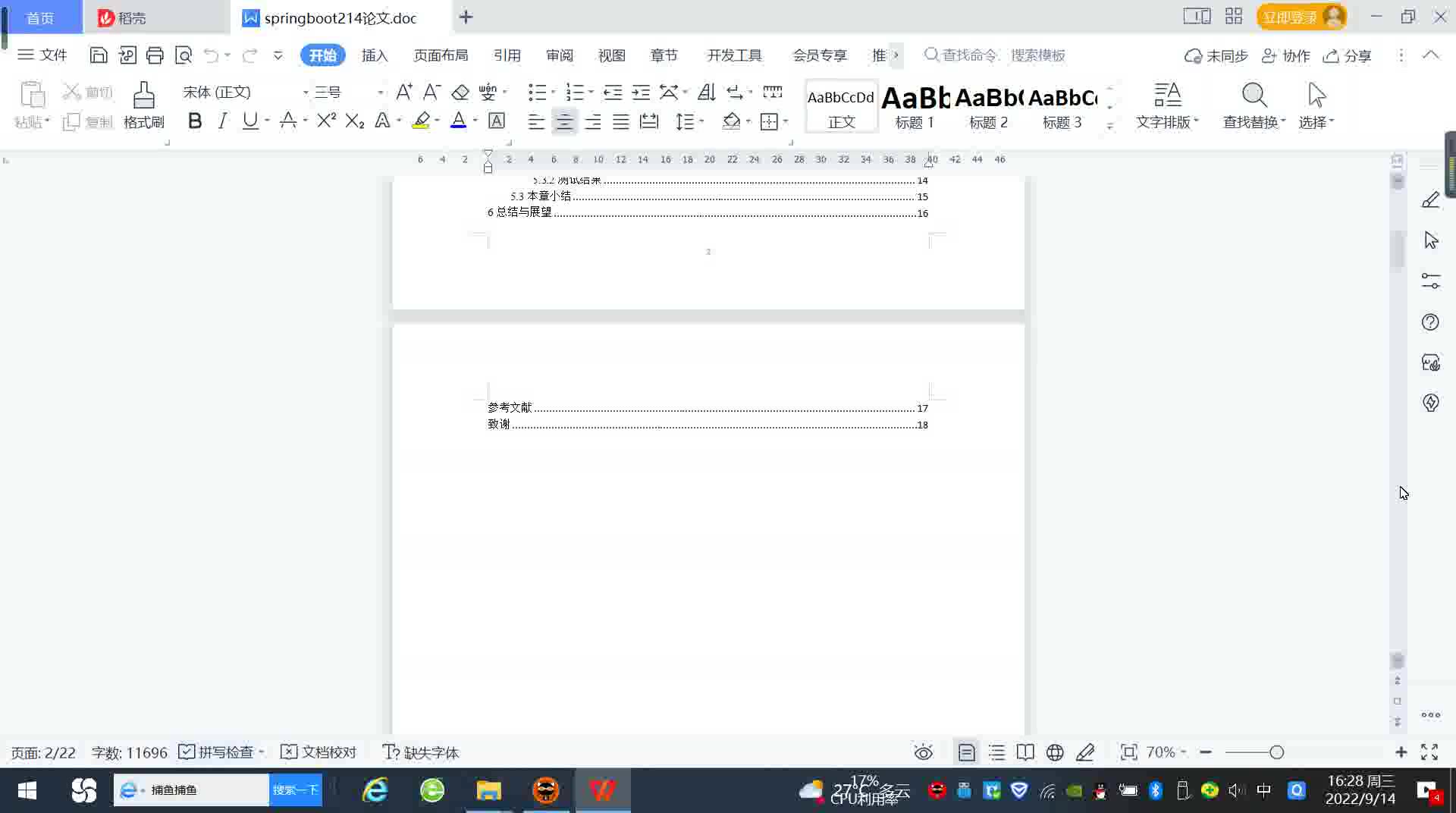Apply strikethrough formatting
The width and height of the screenshot is (1456, 813).
[x=288, y=121]
